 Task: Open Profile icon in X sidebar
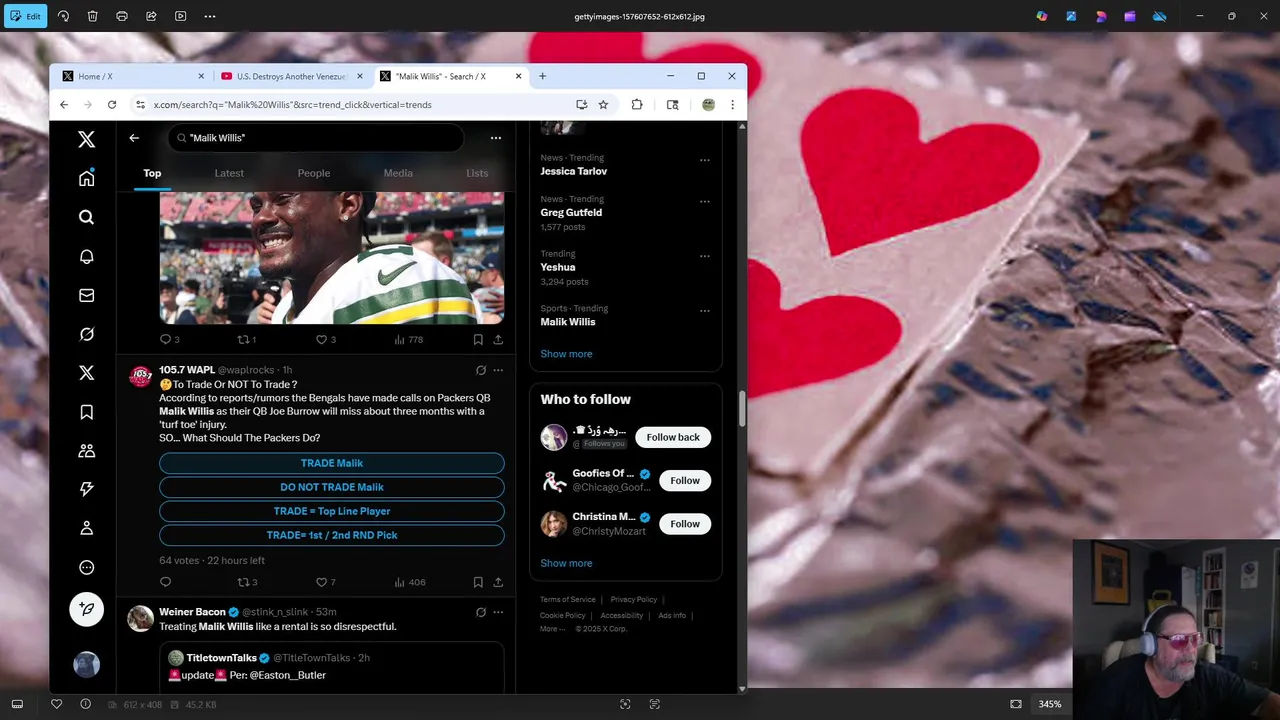click(87, 528)
